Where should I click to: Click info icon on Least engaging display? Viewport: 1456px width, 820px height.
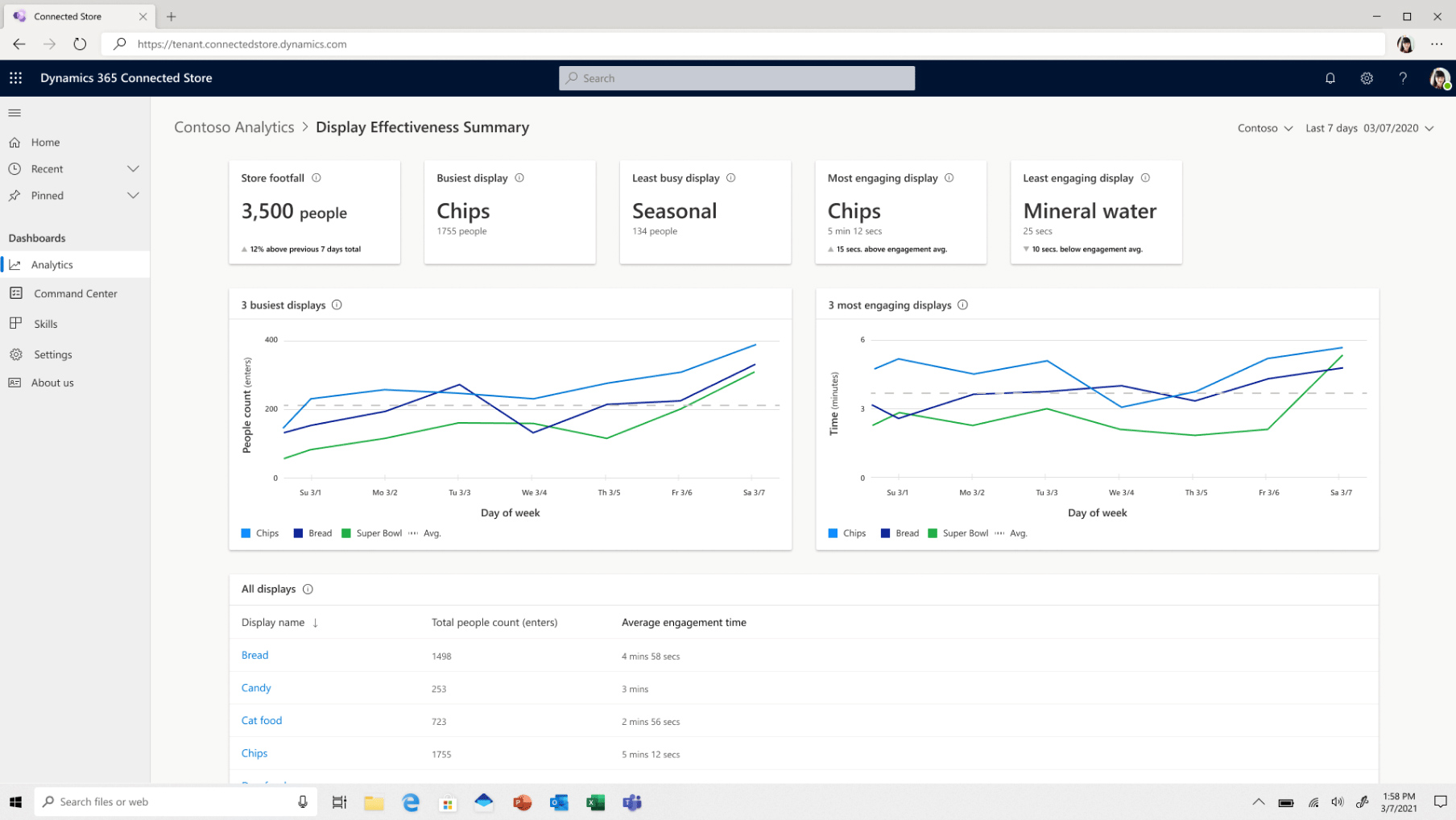click(x=1145, y=178)
